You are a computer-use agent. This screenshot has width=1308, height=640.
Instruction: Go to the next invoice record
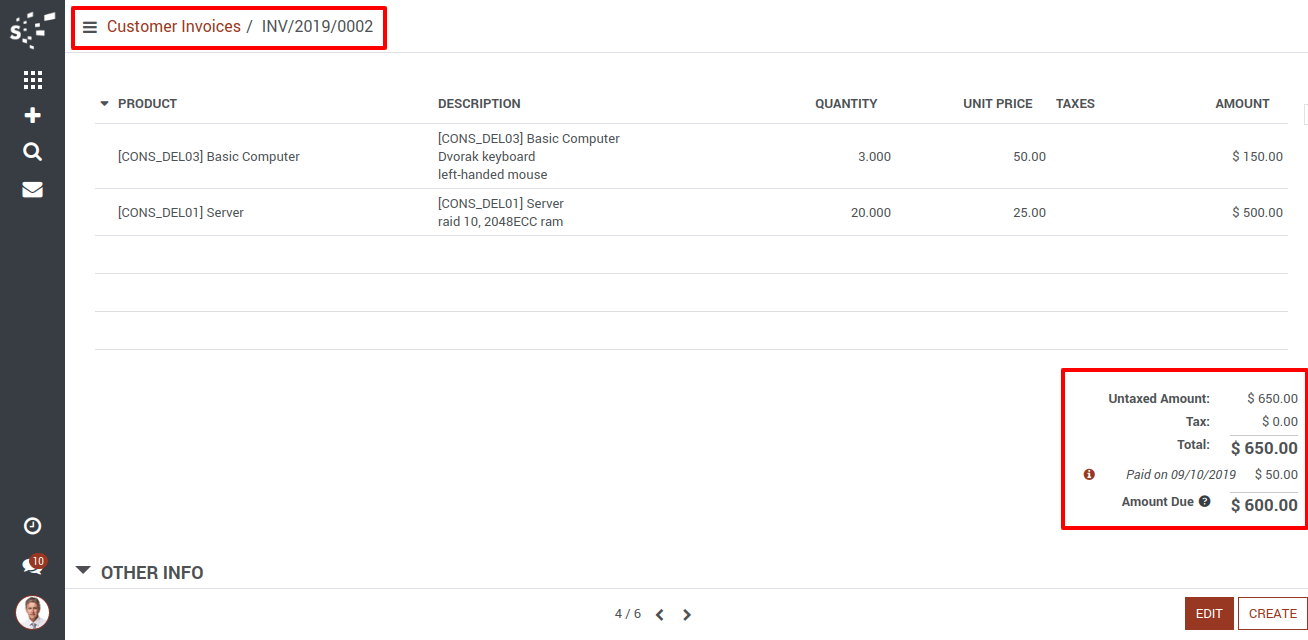(687, 615)
